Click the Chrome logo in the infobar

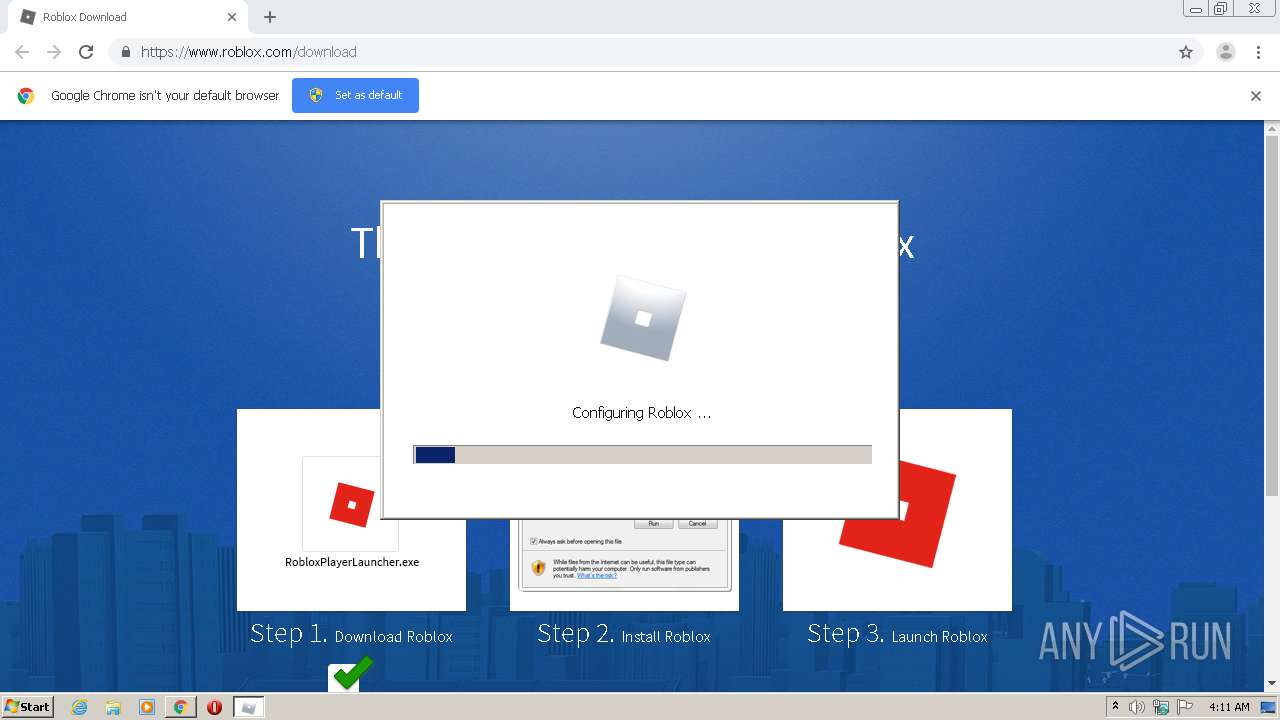point(26,96)
